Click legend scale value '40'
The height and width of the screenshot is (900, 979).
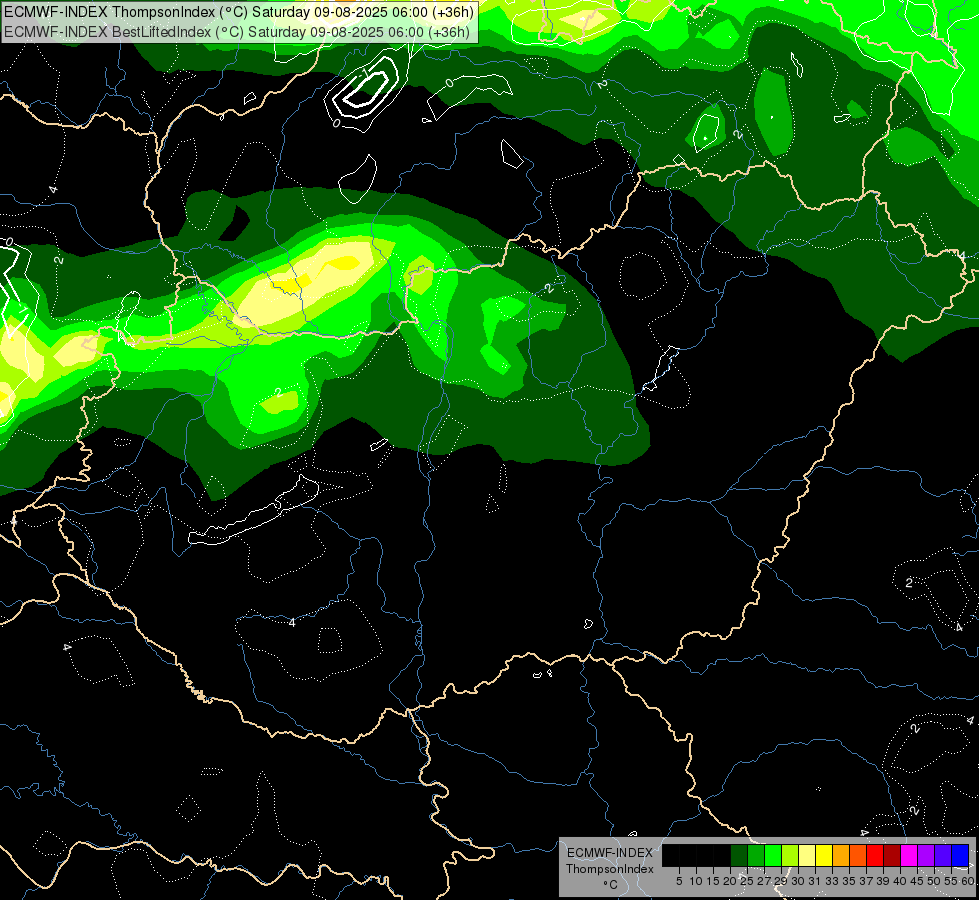pyautogui.click(x=900, y=881)
